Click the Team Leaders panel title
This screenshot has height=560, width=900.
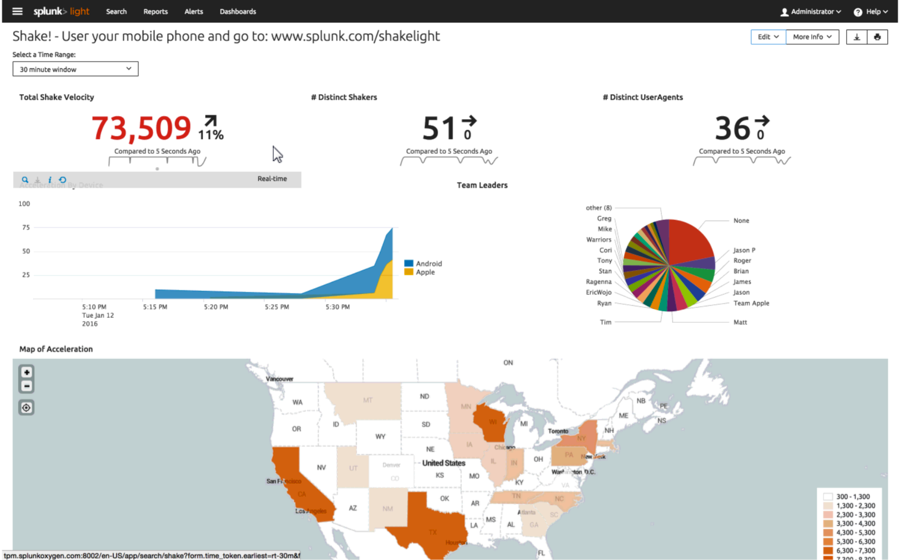482,185
